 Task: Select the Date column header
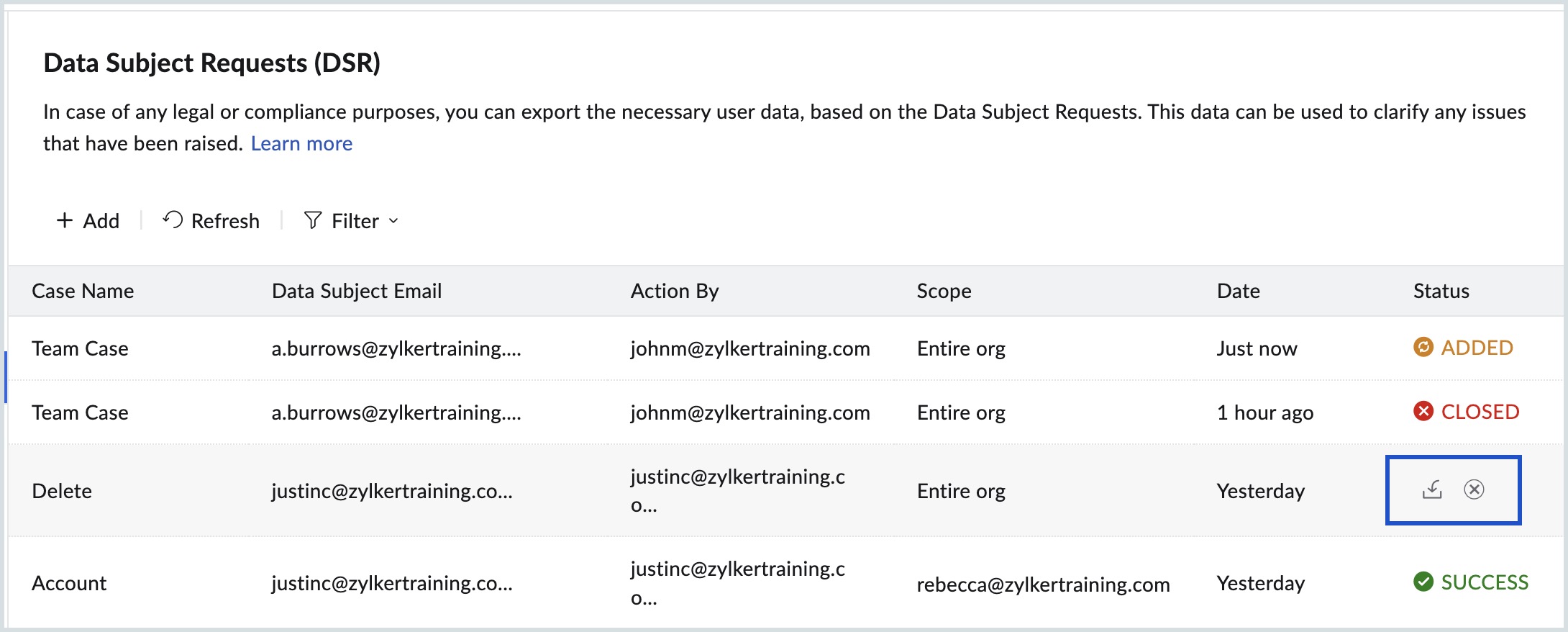tap(1238, 291)
